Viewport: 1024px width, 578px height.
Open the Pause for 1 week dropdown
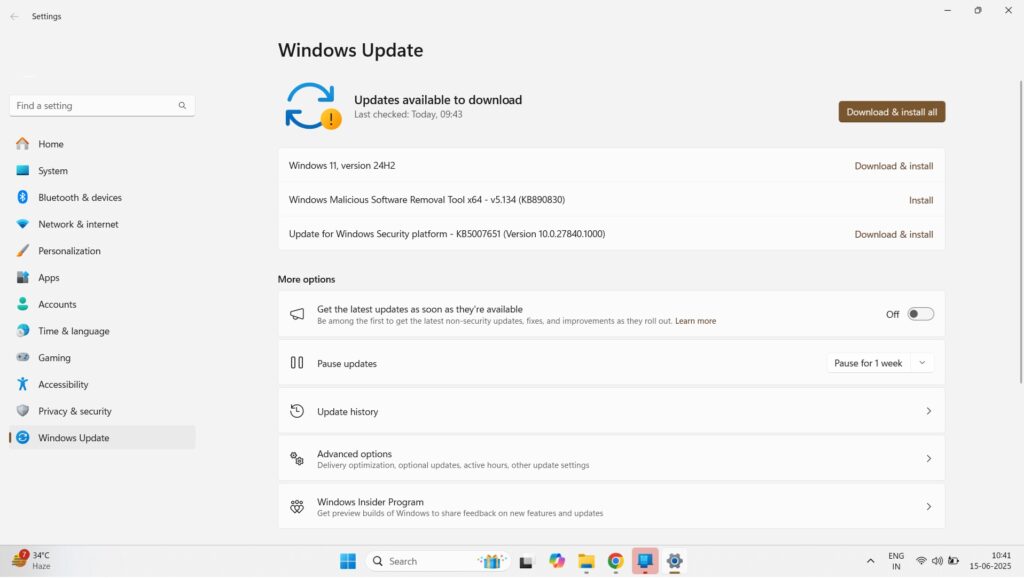pyautogui.click(x=922, y=363)
